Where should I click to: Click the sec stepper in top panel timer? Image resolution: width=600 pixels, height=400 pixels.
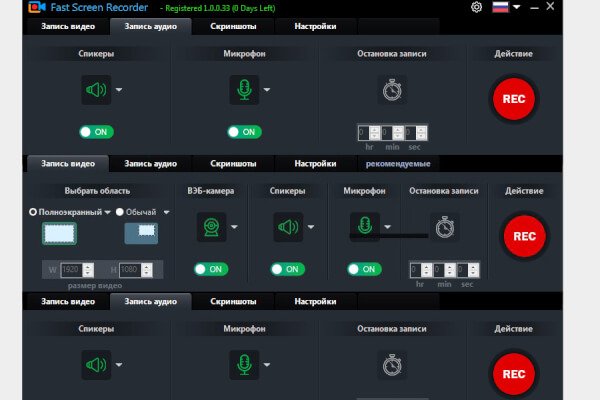tap(421, 133)
